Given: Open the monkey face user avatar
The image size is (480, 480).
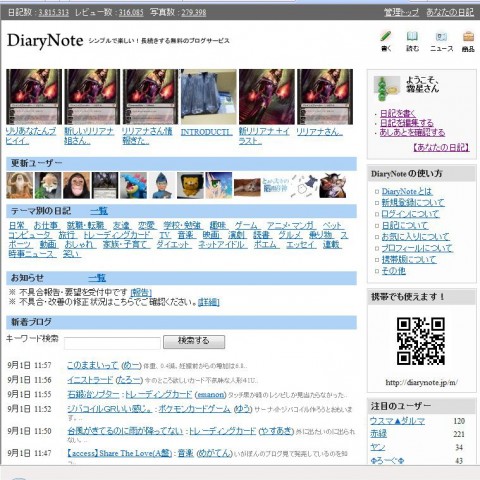Looking at the screenshot, I should tap(76, 185).
